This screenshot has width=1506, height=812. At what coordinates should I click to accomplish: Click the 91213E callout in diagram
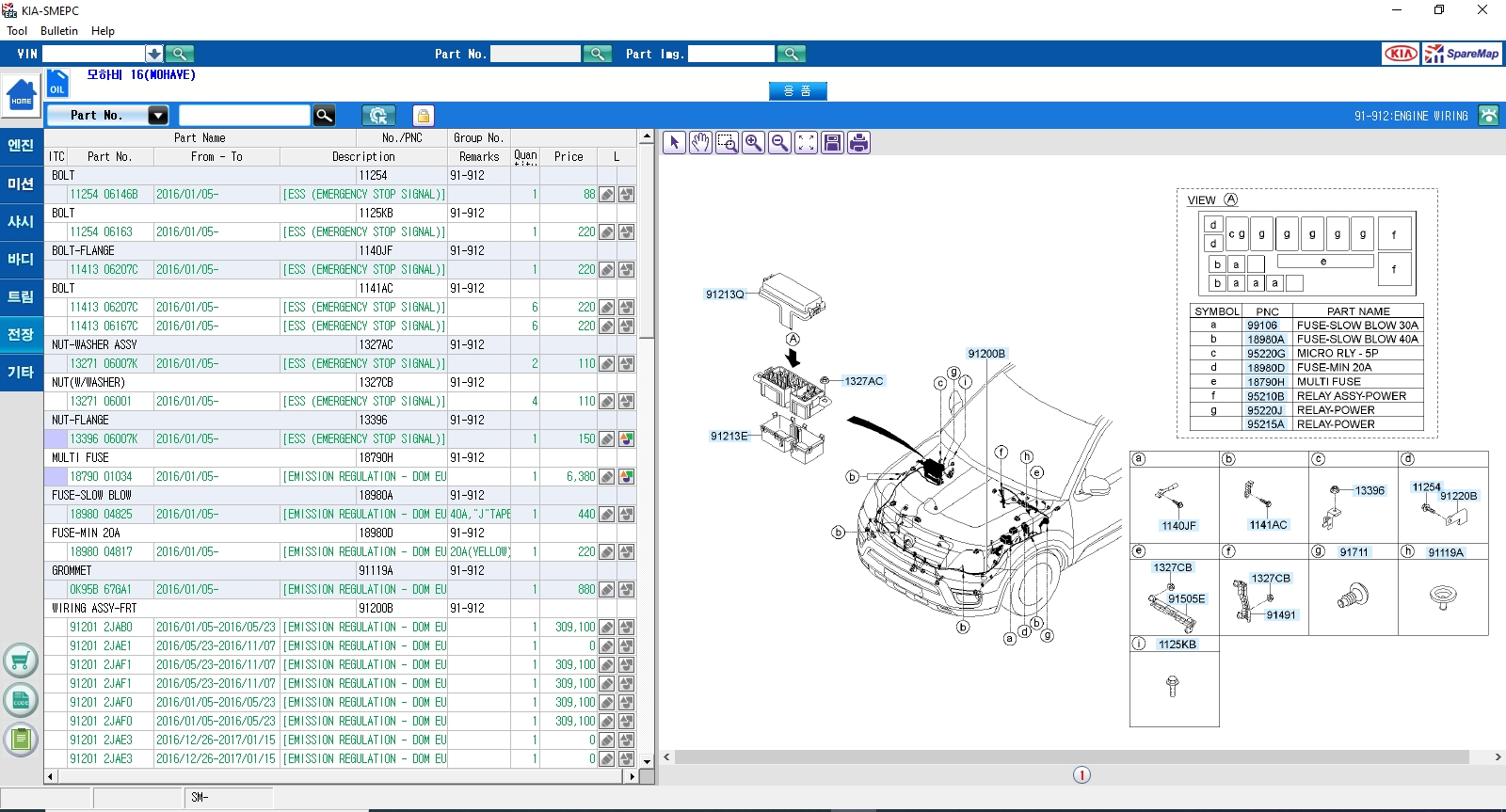[729, 436]
